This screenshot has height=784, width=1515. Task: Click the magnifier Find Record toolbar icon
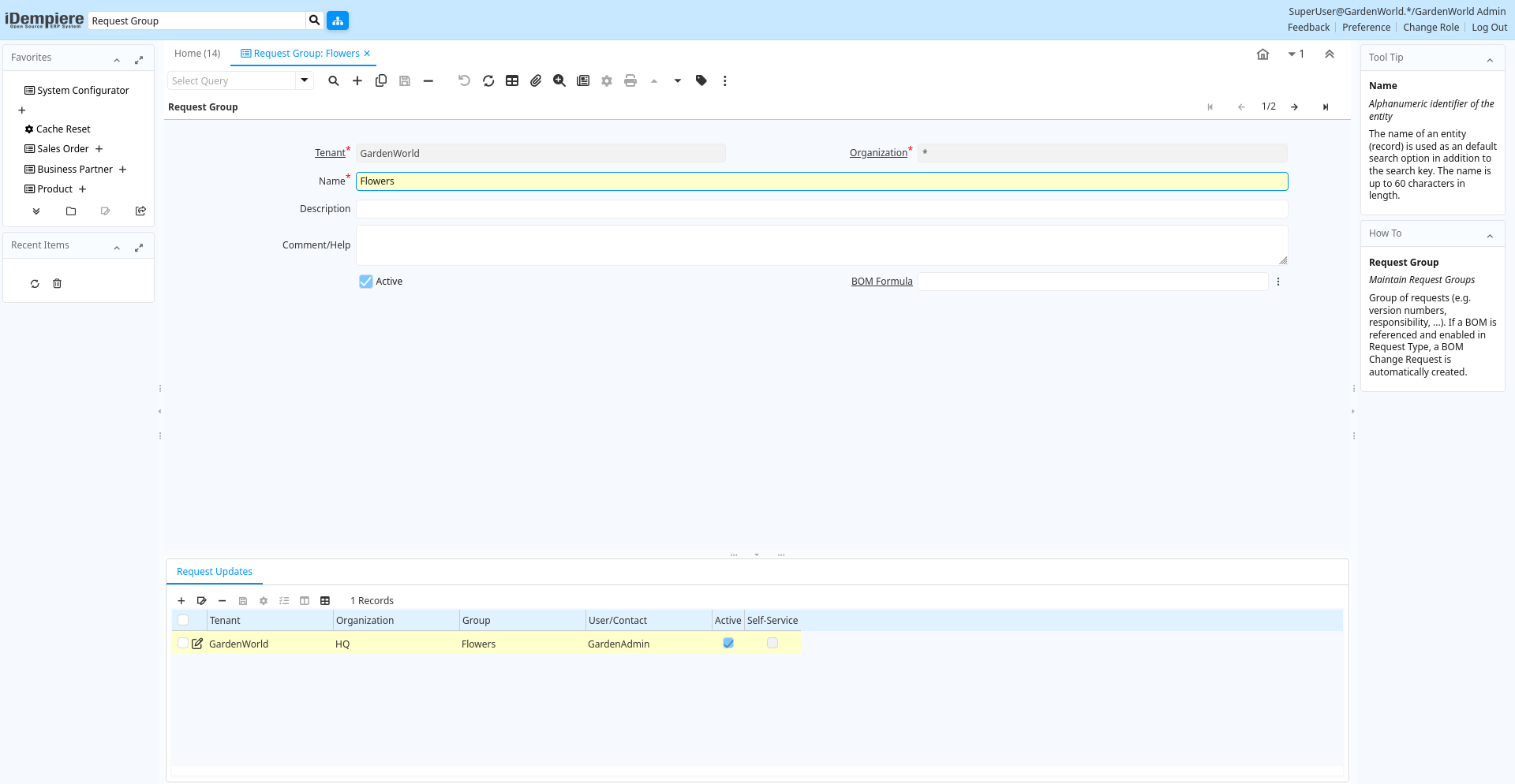pos(334,80)
